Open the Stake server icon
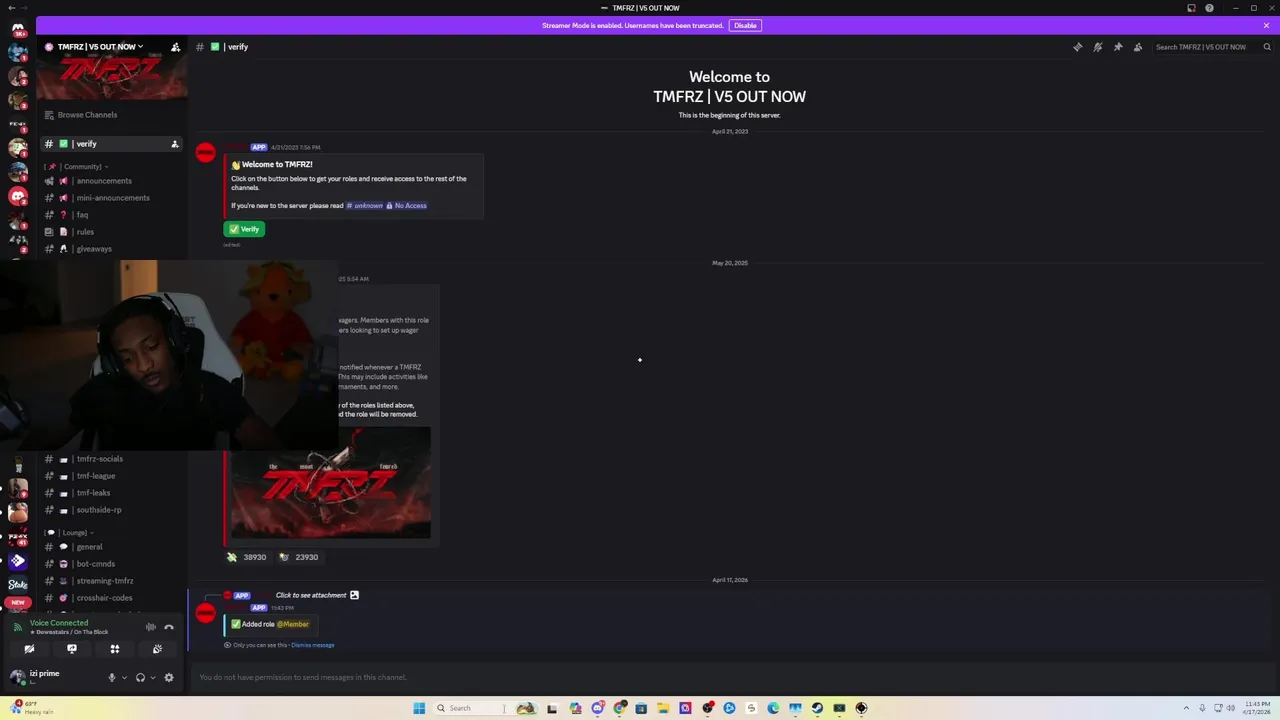The image size is (1280, 720). pos(18,584)
